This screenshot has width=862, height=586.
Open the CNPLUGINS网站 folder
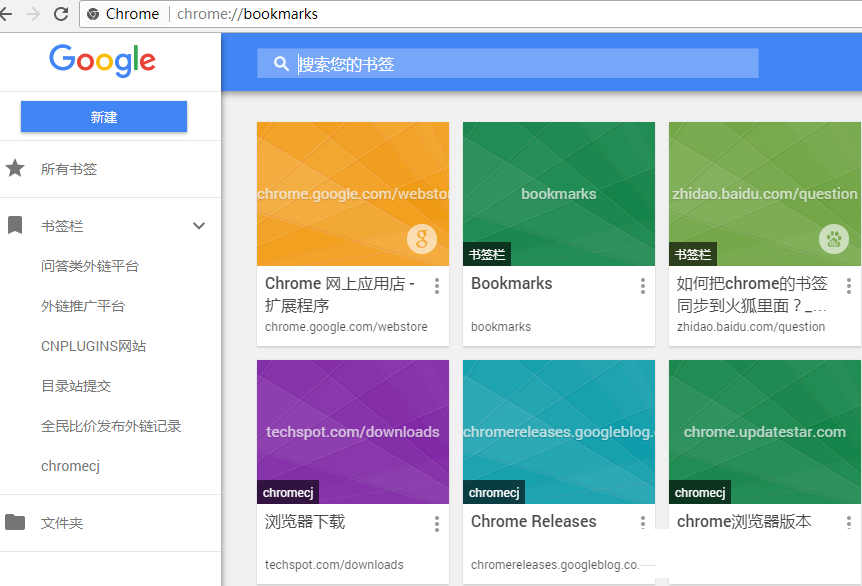(x=93, y=346)
